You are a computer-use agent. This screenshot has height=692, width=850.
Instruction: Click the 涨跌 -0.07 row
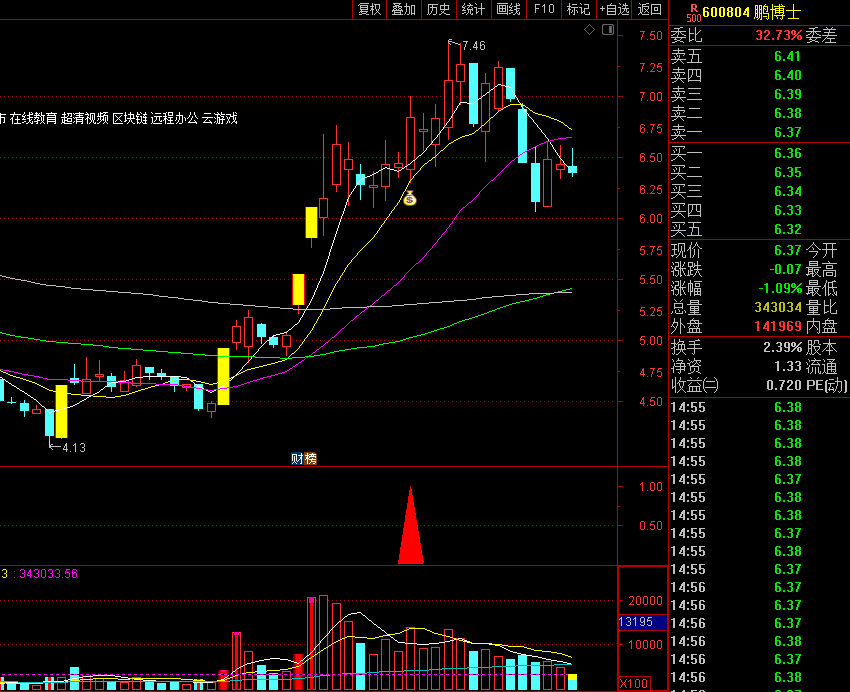pos(736,269)
